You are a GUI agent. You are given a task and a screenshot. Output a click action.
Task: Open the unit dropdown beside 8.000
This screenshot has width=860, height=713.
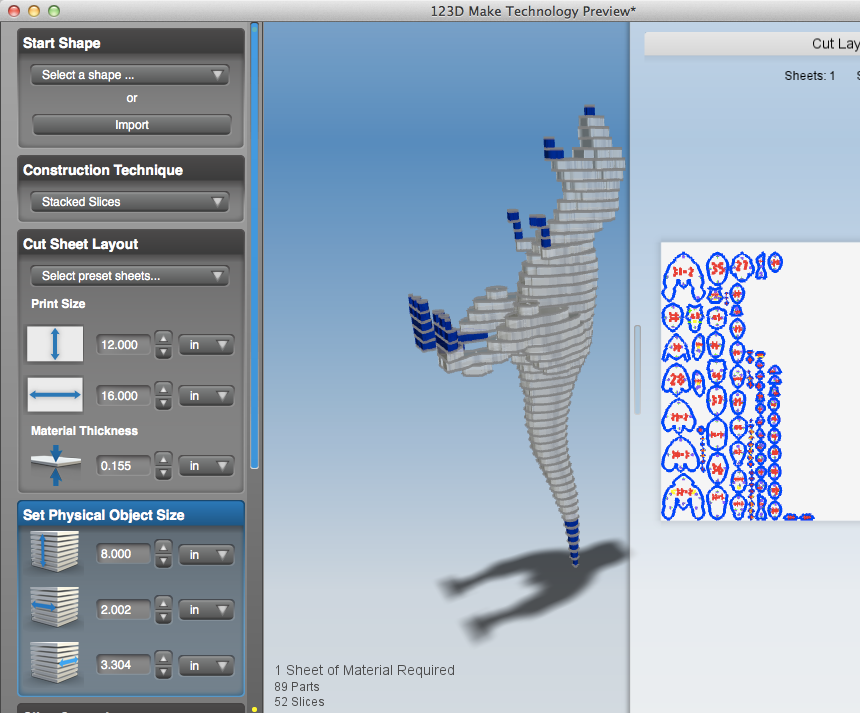click(207, 554)
